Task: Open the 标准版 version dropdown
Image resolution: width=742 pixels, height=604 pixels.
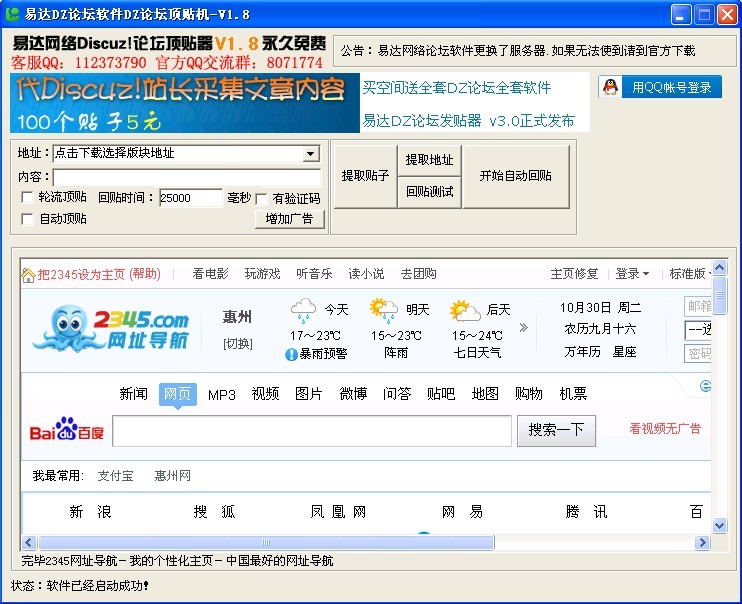Action: pyautogui.click(x=690, y=274)
